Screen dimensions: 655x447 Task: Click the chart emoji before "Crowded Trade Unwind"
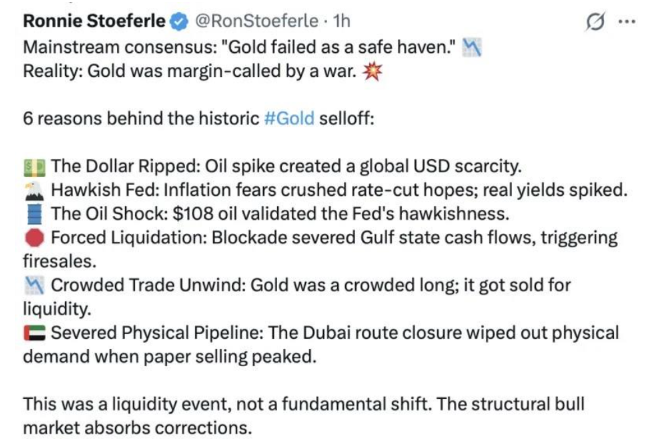(33, 286)
